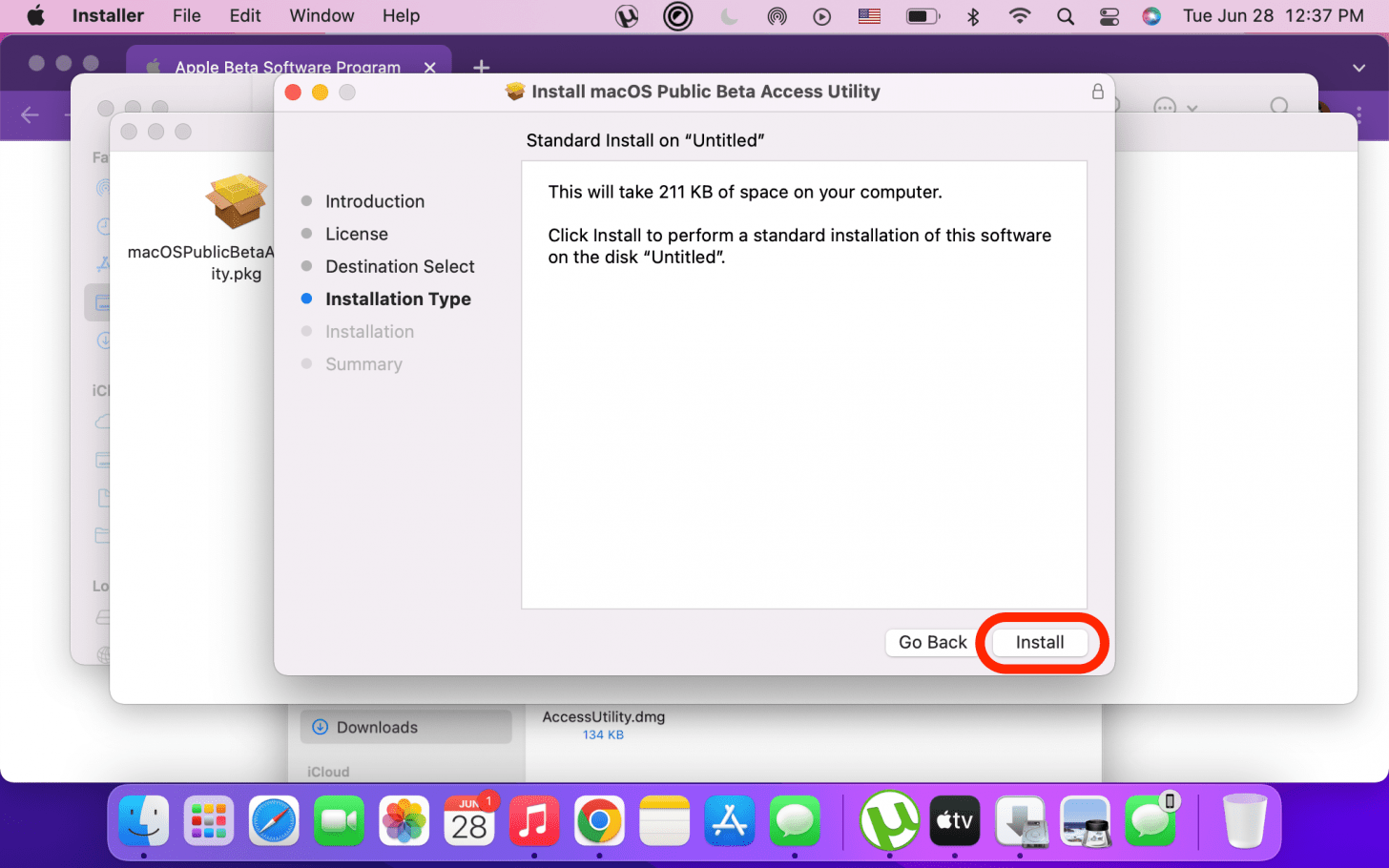Open uTorrent from the Dock
Image resolution: width=1389 pixels, height=868 pixels.
889,820
